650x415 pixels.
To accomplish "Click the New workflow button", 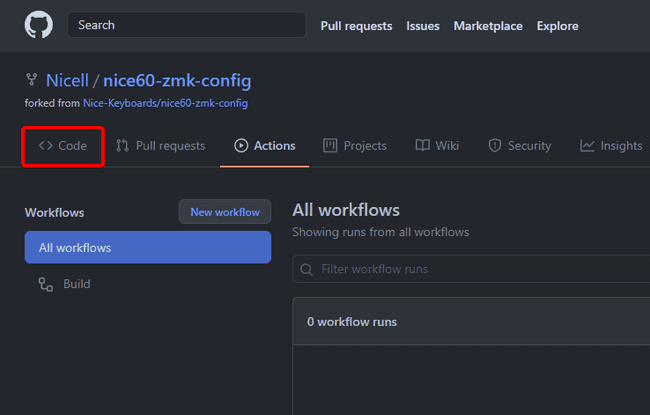I will coord(225,212).
